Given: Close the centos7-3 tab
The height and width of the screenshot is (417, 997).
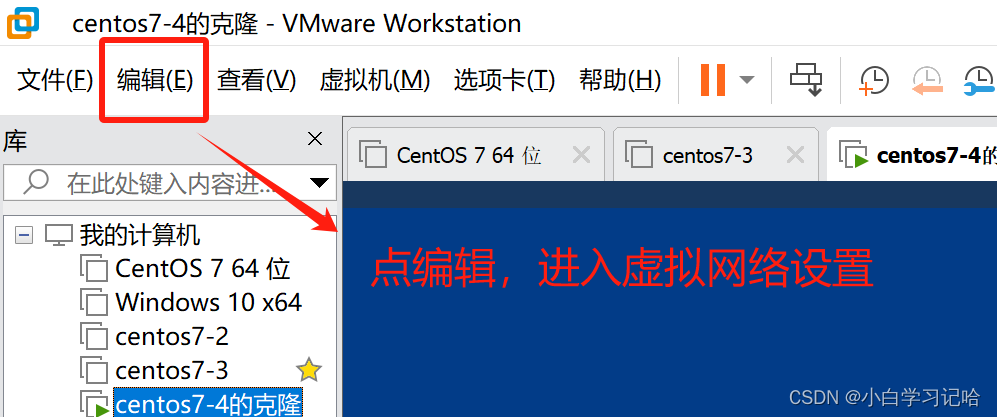Looking at the screenshot, I should click(x=795, y=154).
